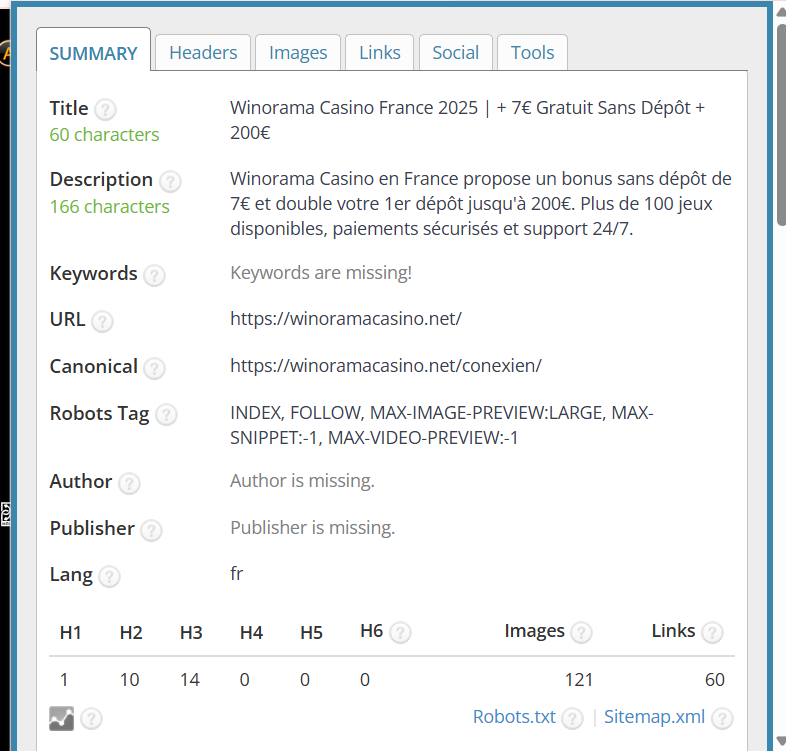The height and width of the screenshot is (751, 786).
Task: Click the help icon next to Title
Action: [x=105, y=109]
